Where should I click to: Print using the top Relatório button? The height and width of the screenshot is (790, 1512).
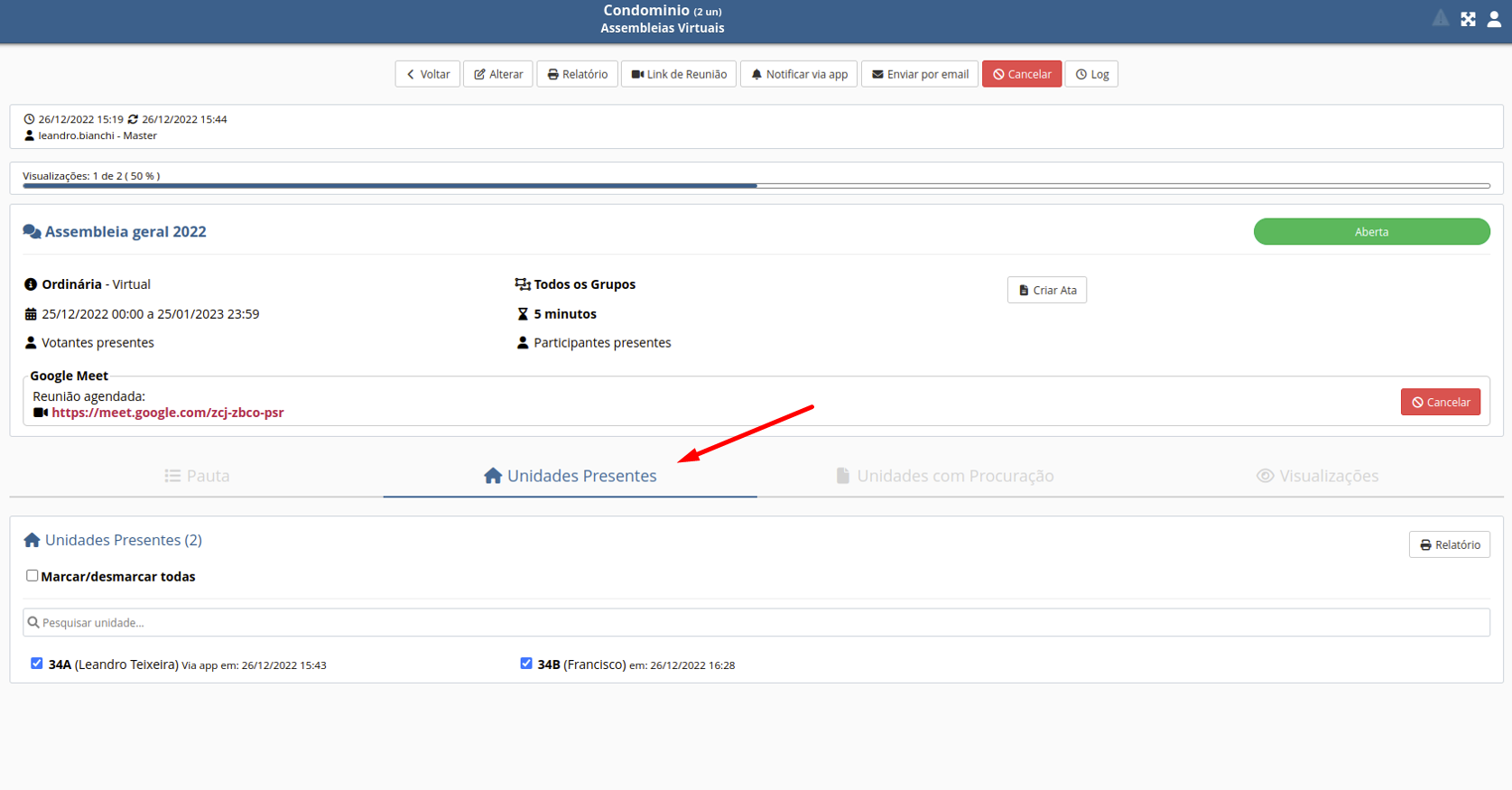coord(578,74)
